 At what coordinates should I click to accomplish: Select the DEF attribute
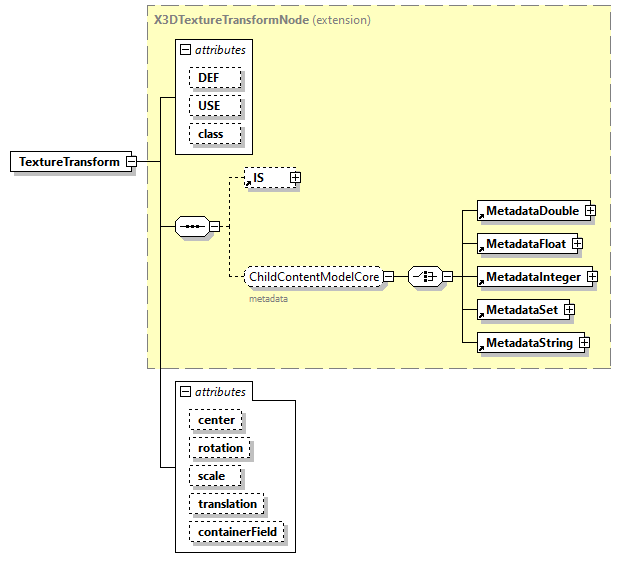[210, 77]
